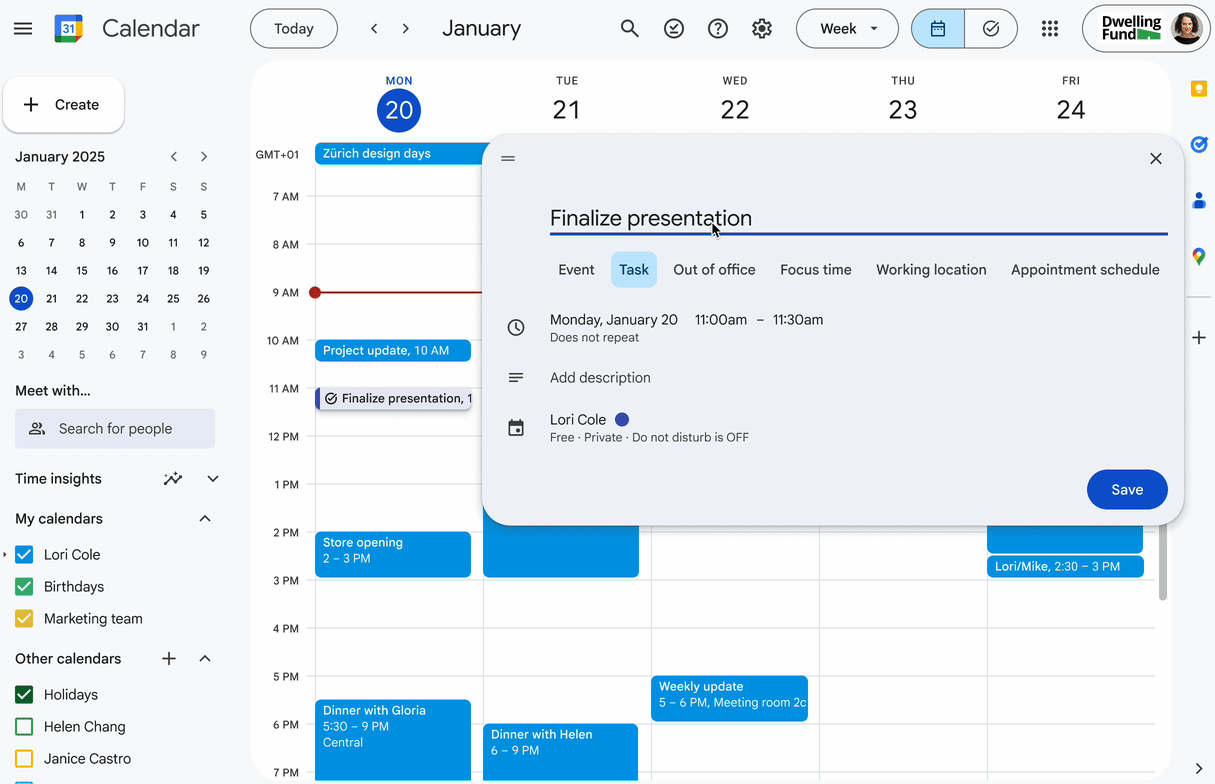1215x784 pixels.
Task: Toggle the Birthdays calendar checkbox
Action: [x=25, y=587]
